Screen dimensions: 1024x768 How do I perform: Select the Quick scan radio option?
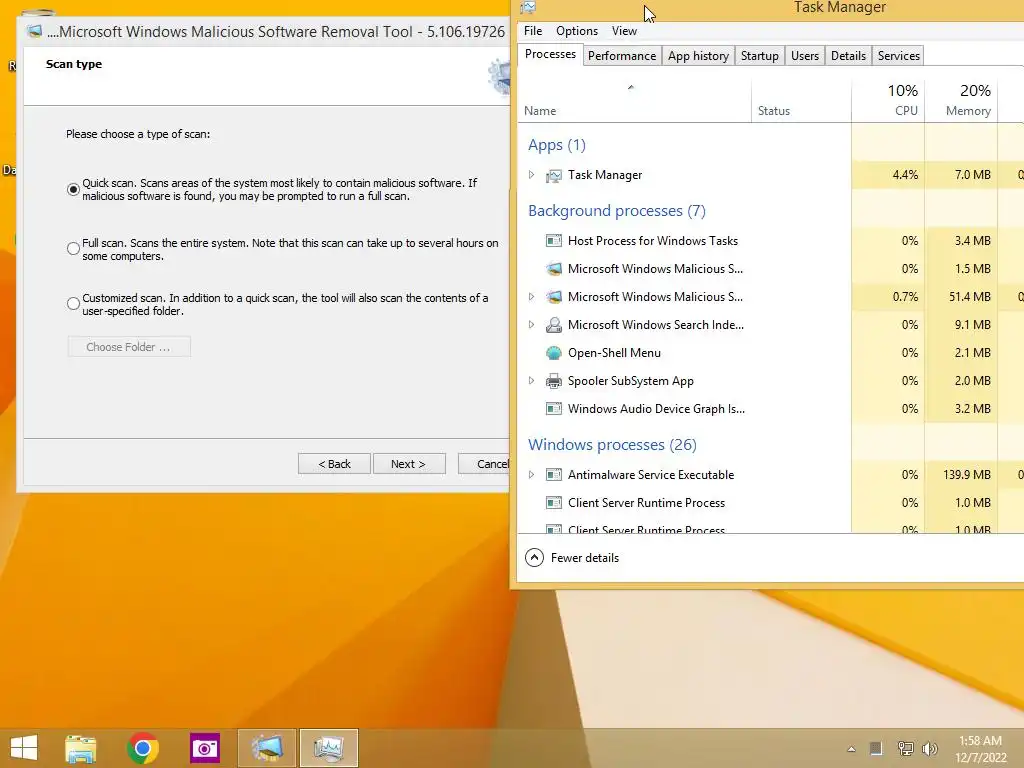[73, 189]
